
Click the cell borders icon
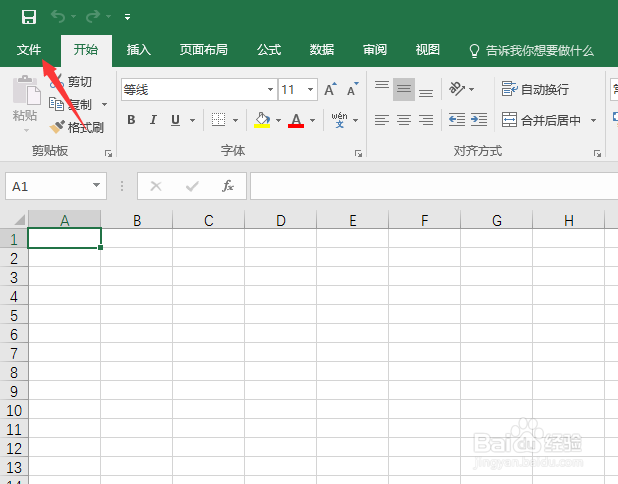(218, 120)
